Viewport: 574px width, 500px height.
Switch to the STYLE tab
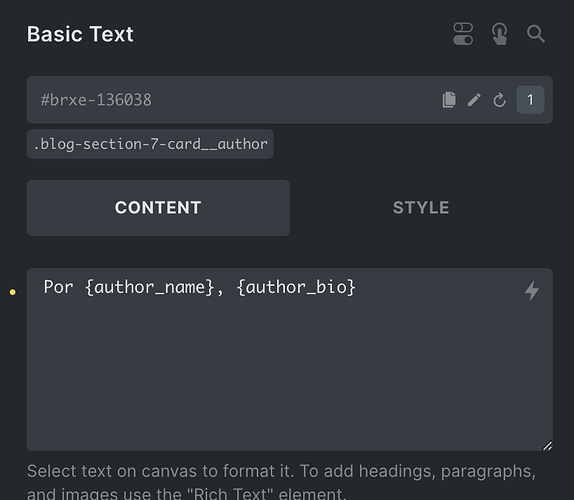421,208
